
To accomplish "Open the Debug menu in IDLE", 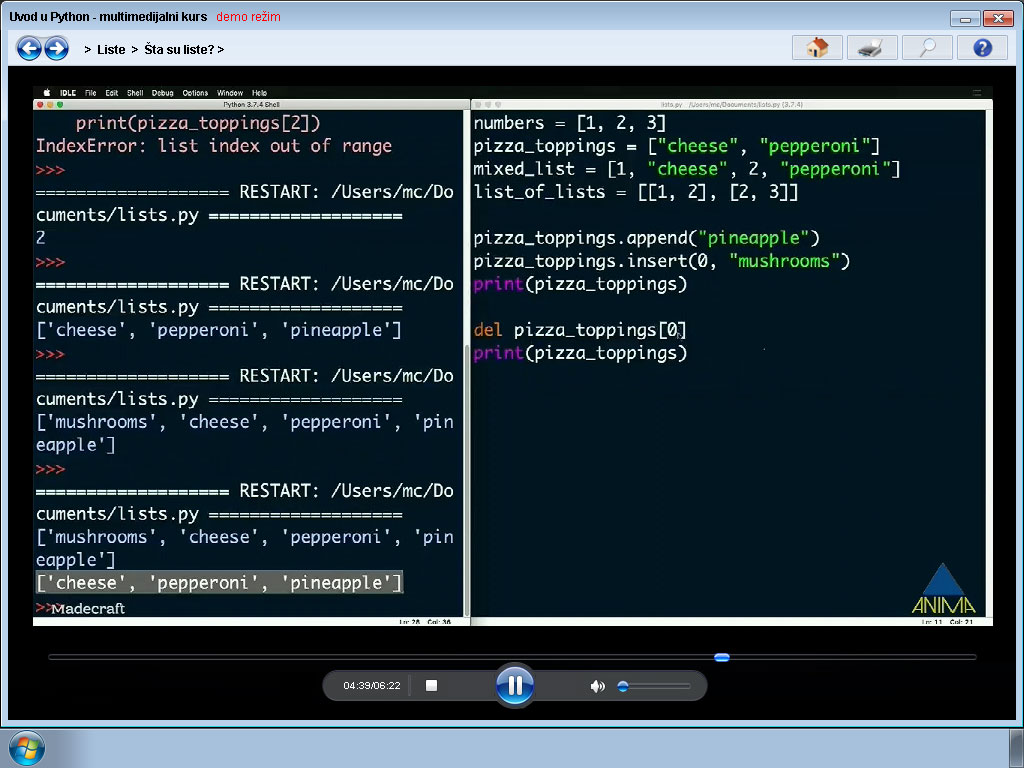I will click(x=162, y=93).
